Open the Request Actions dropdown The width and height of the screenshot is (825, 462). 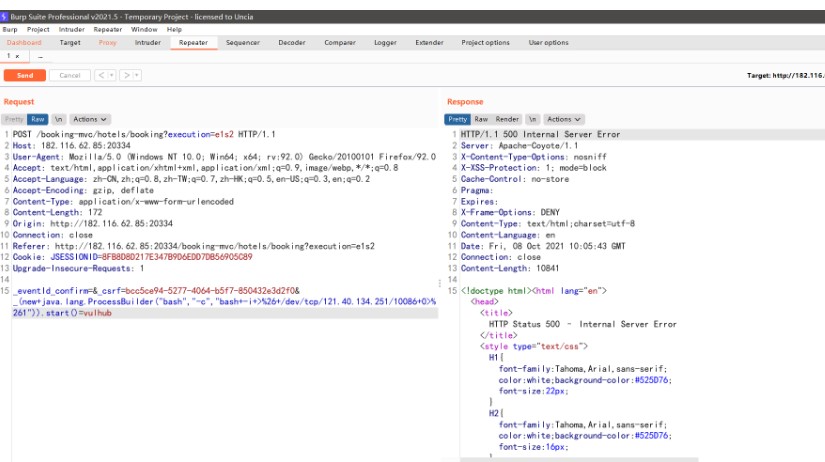pyautogui.click(x=89, y=119)
